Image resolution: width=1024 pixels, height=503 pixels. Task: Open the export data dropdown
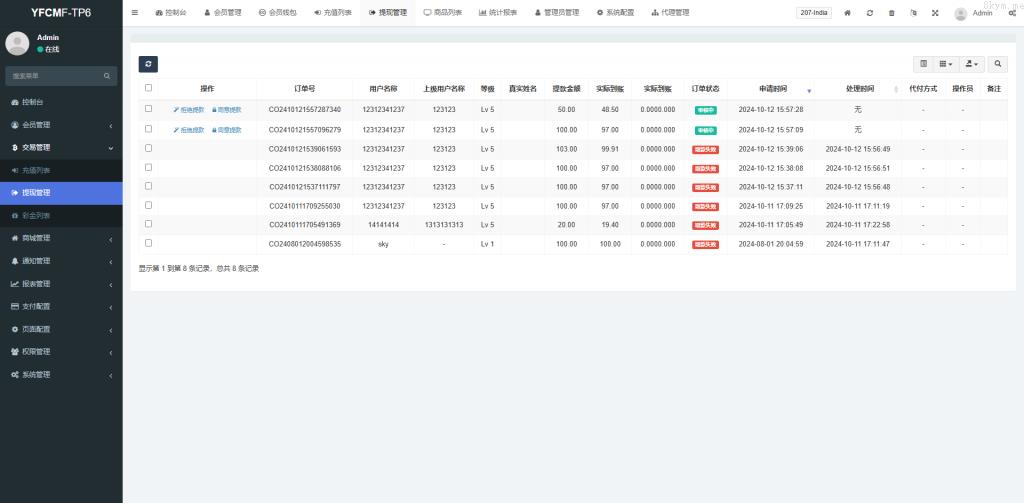click(x=972, y=64)
